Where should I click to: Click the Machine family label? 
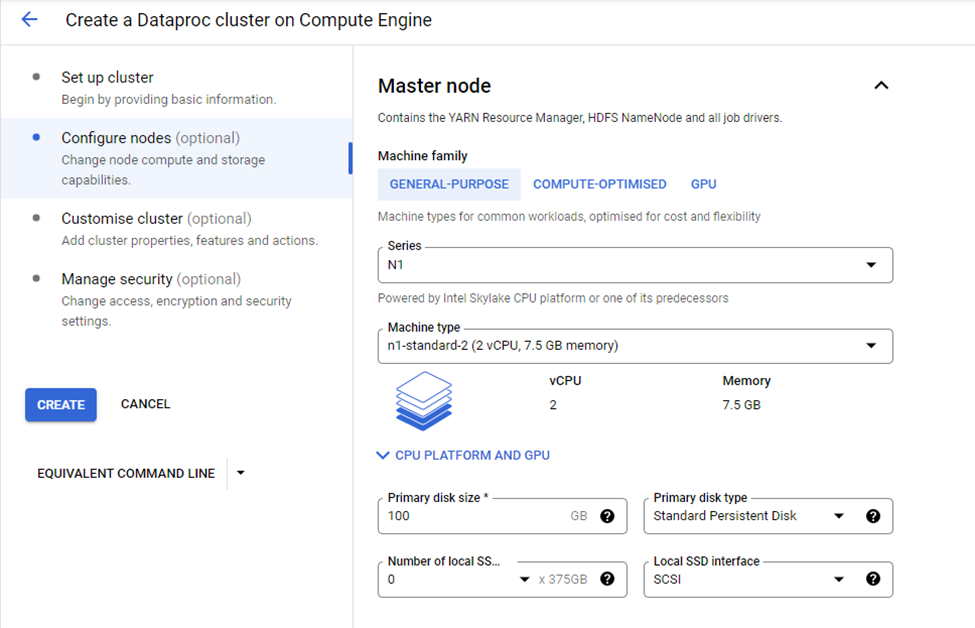423,155
